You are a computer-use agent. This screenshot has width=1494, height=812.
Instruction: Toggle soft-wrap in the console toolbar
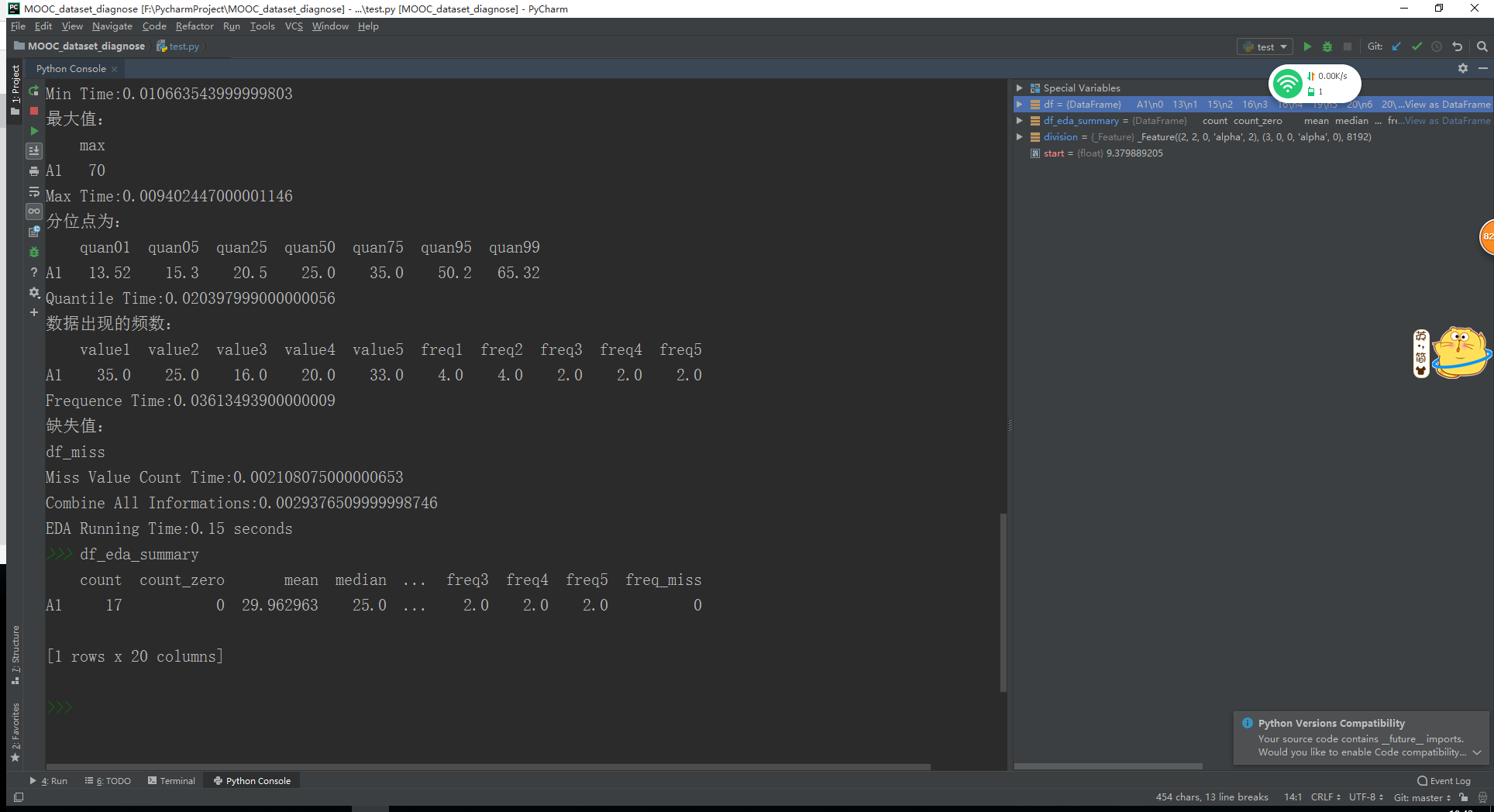coord(33,191)
